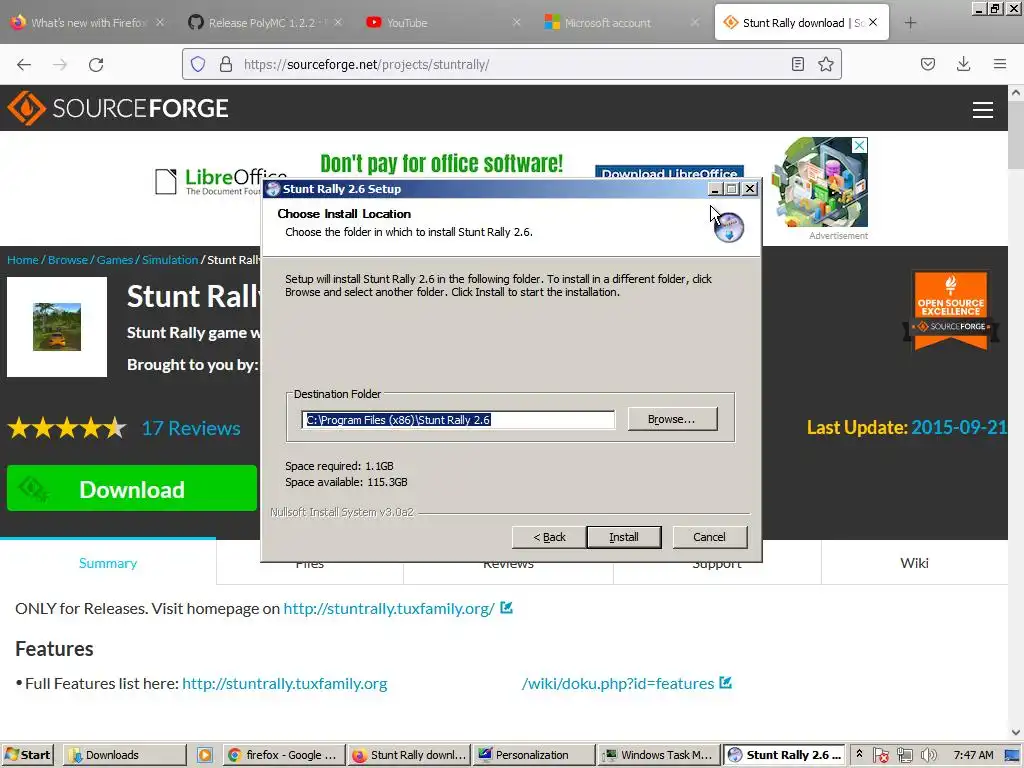Open external link icon beside stuntrally.tuxfamily.org/
The width and height of the screenshot is (1024, 768).
pos(506,608)
